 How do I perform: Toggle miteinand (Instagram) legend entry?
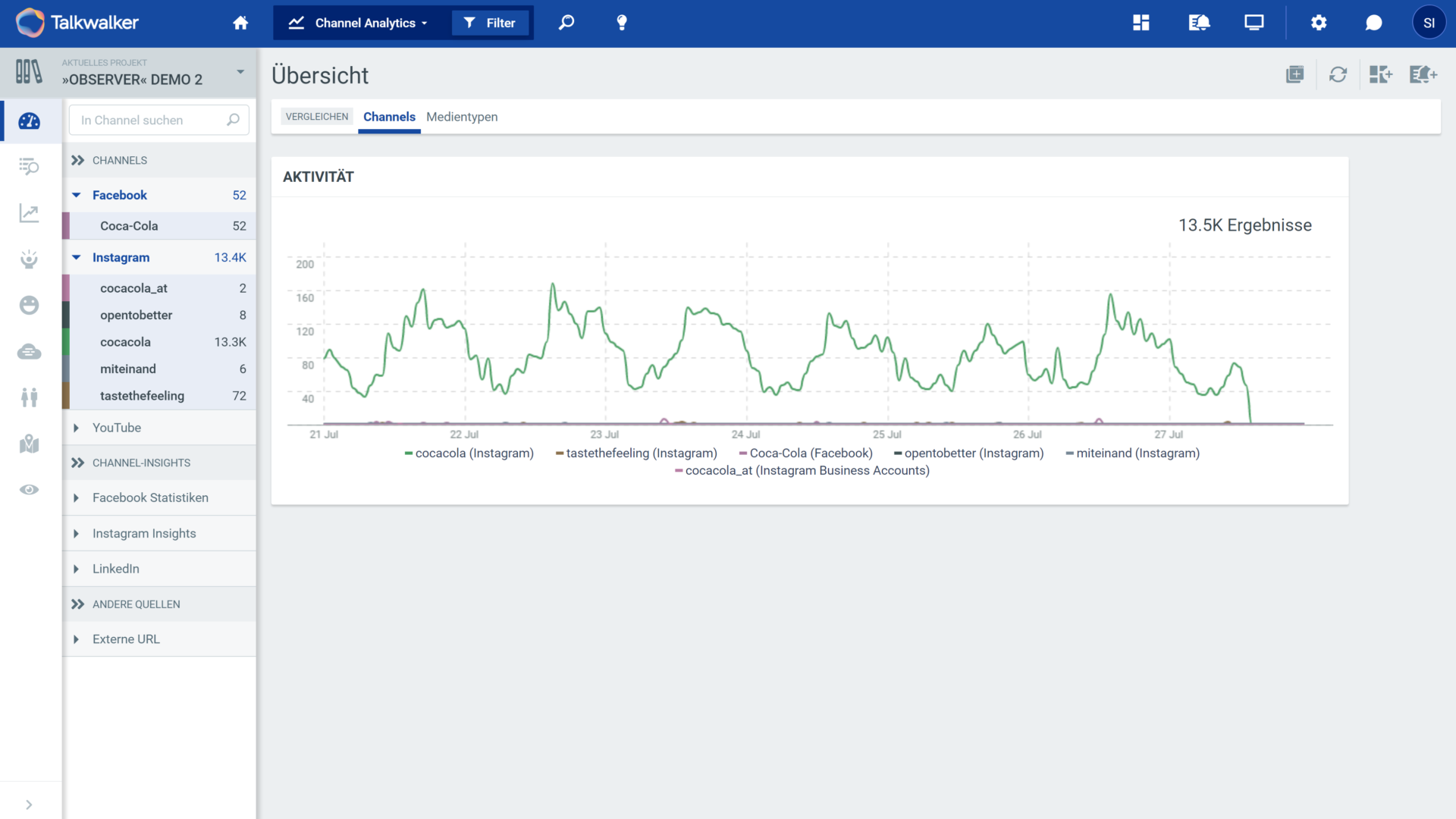(1133, 453)
